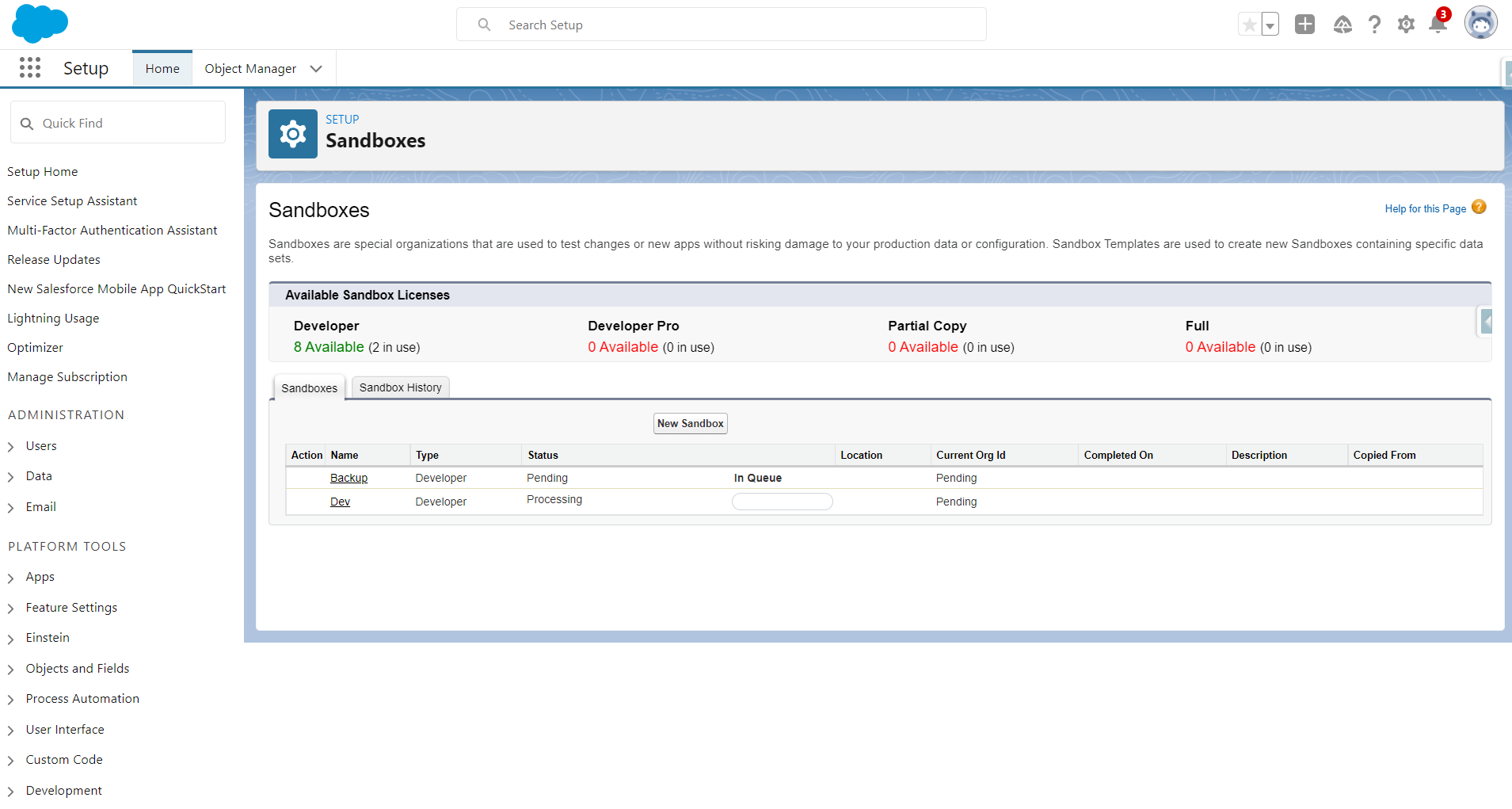Click the Salesforce cloud logo
This screenshot has width=1512, height=809.
pos(40,23)
